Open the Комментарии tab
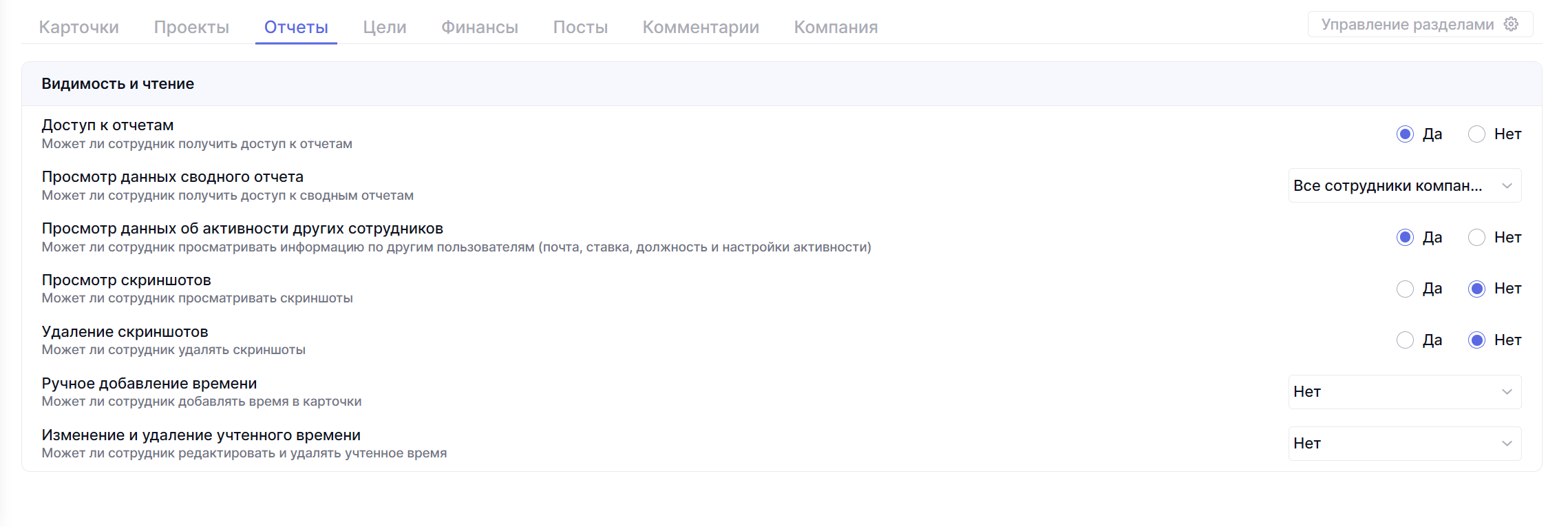Viewport: 1568px width, 527px height. (x=700, y=28)
